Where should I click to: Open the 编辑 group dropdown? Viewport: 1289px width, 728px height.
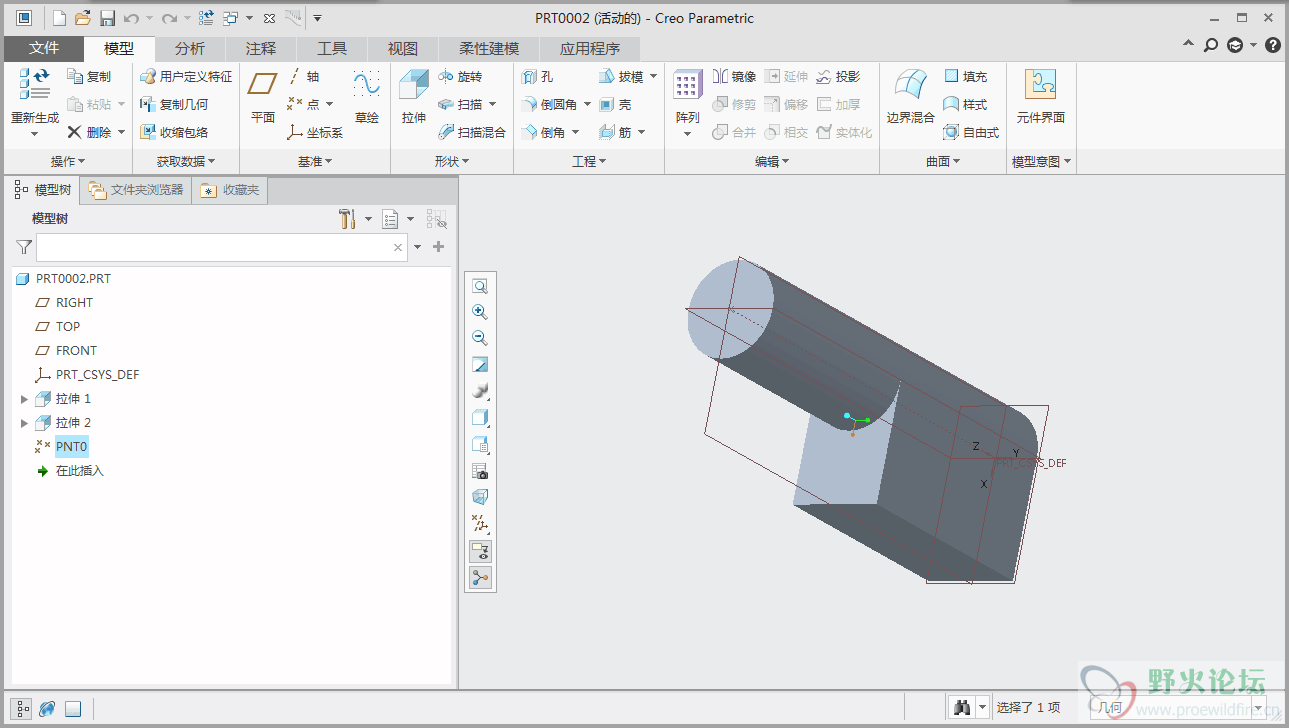(x=772, y=161)
